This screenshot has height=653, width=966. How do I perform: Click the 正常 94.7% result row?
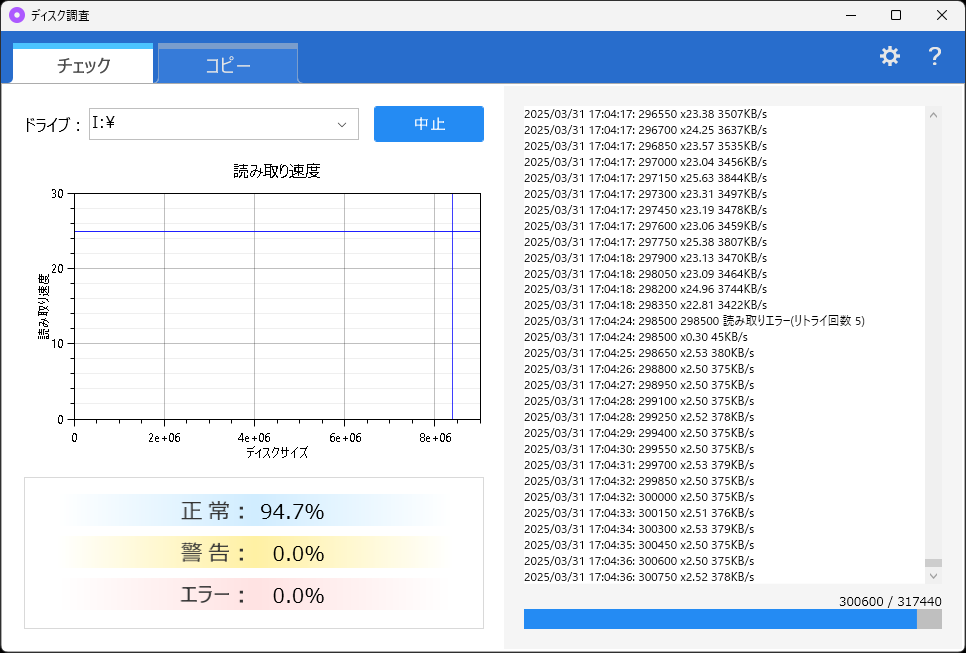pyautogui.click(x=250, y=509)
